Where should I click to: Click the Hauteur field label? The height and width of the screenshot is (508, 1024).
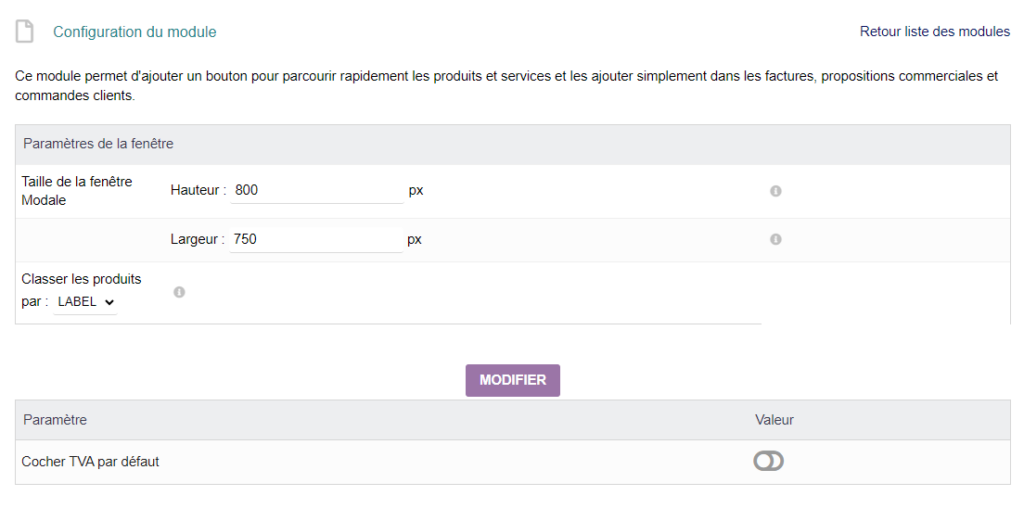pos(198,191)
